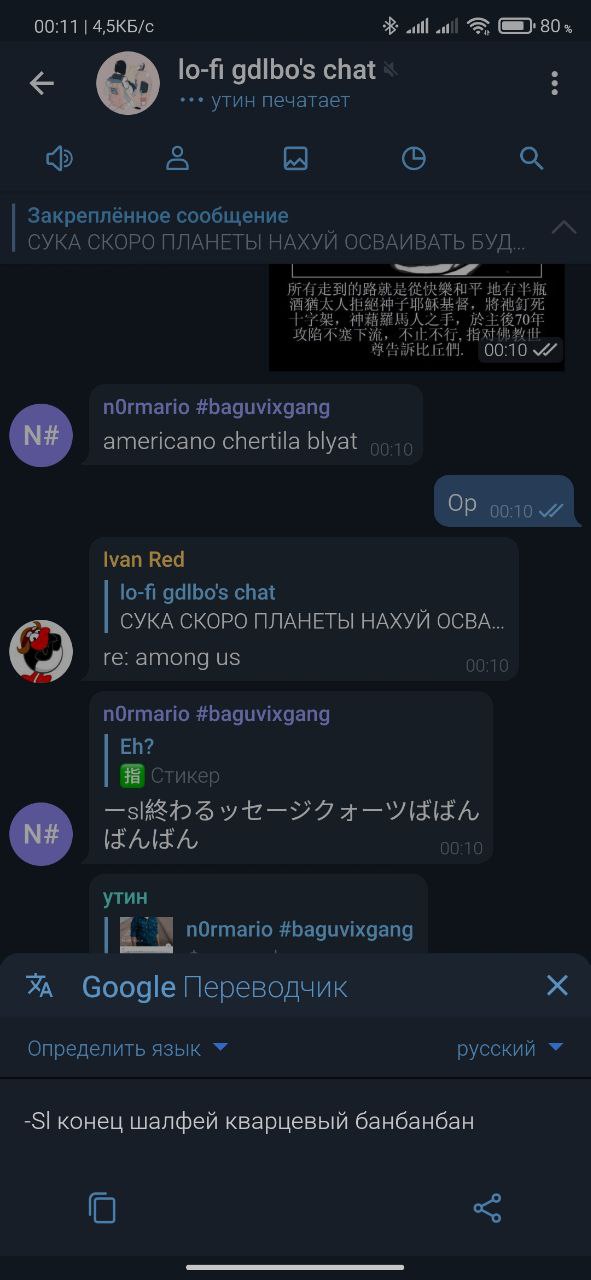Open shared media picture icon
Viewport: 591px width, 1280px height.
pyautogui.click(x=295, y=158)
